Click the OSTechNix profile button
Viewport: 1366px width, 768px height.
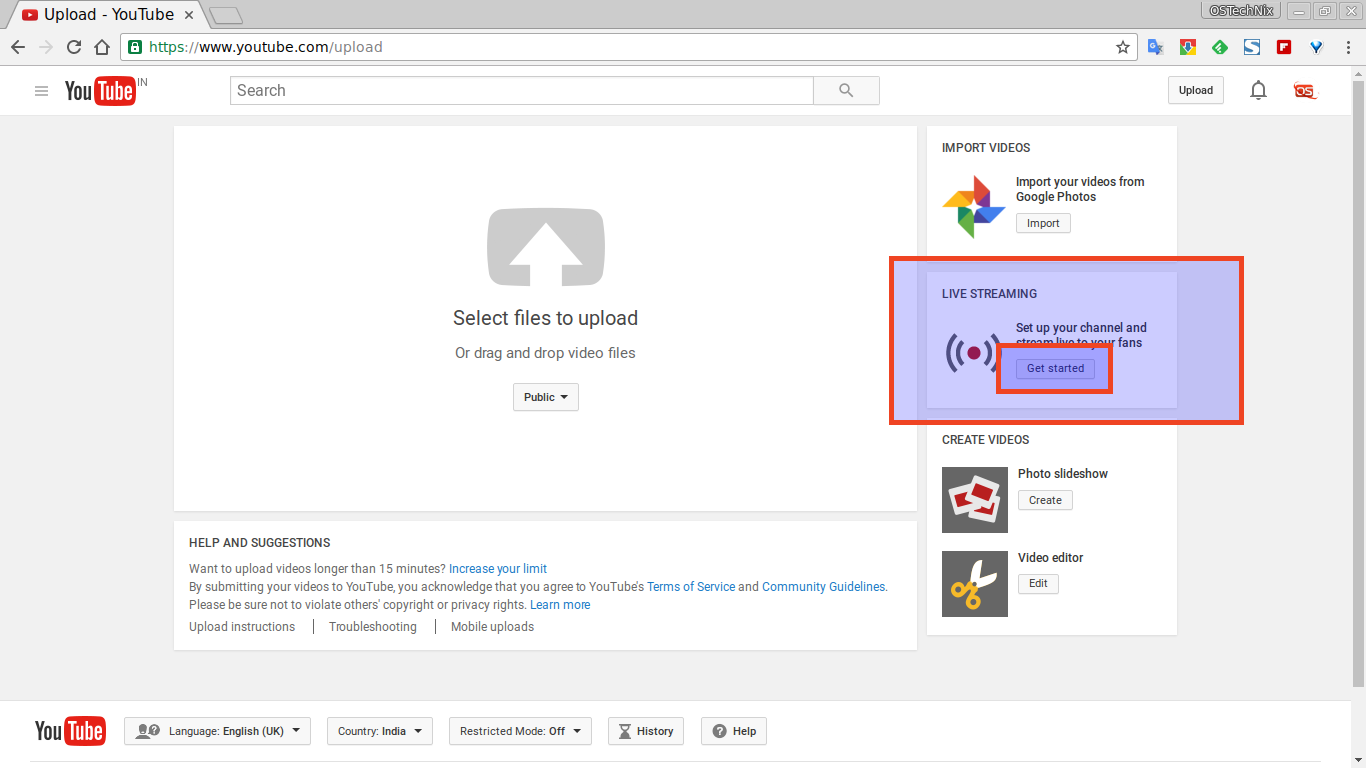(x=1241, y=11)
